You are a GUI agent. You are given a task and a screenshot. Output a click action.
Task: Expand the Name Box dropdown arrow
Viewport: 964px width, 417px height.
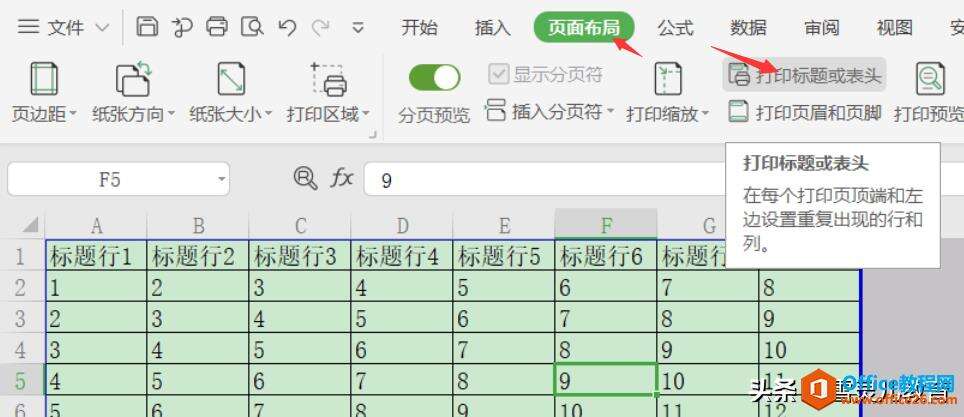[221, 180]
